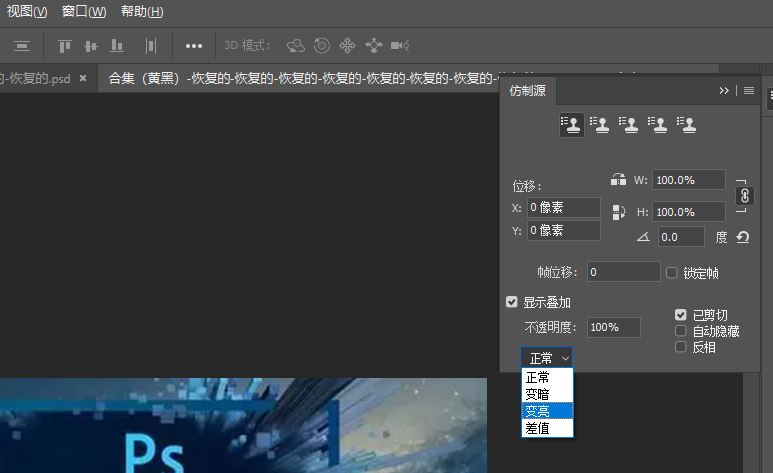Open the 仿制源 panel options menu

(x=749, y=91)
